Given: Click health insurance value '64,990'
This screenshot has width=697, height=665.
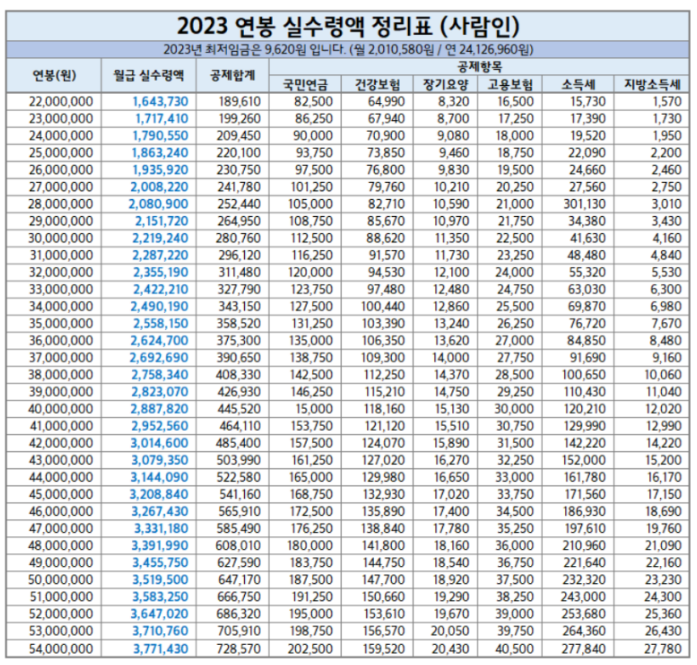Looking at the screenshot, I should pyautogui.click(x=386, y=102).
